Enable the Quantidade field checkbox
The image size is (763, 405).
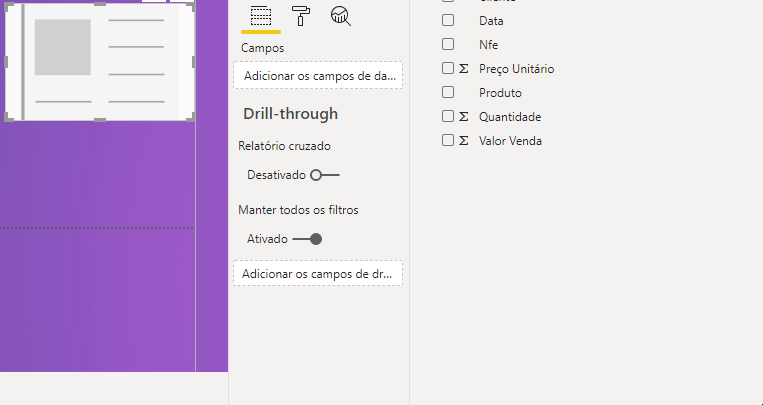click(x=448, y=117)
